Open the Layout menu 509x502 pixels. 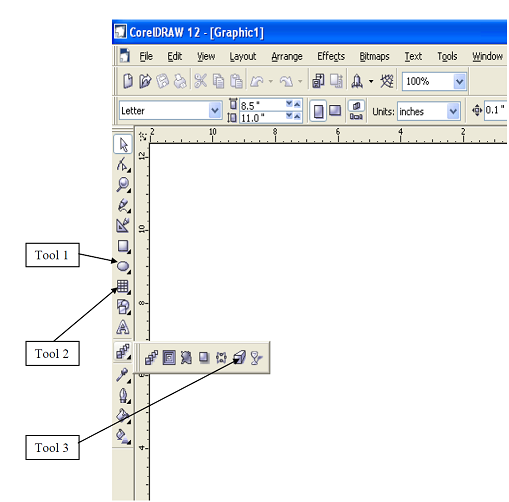pos(243,57)
